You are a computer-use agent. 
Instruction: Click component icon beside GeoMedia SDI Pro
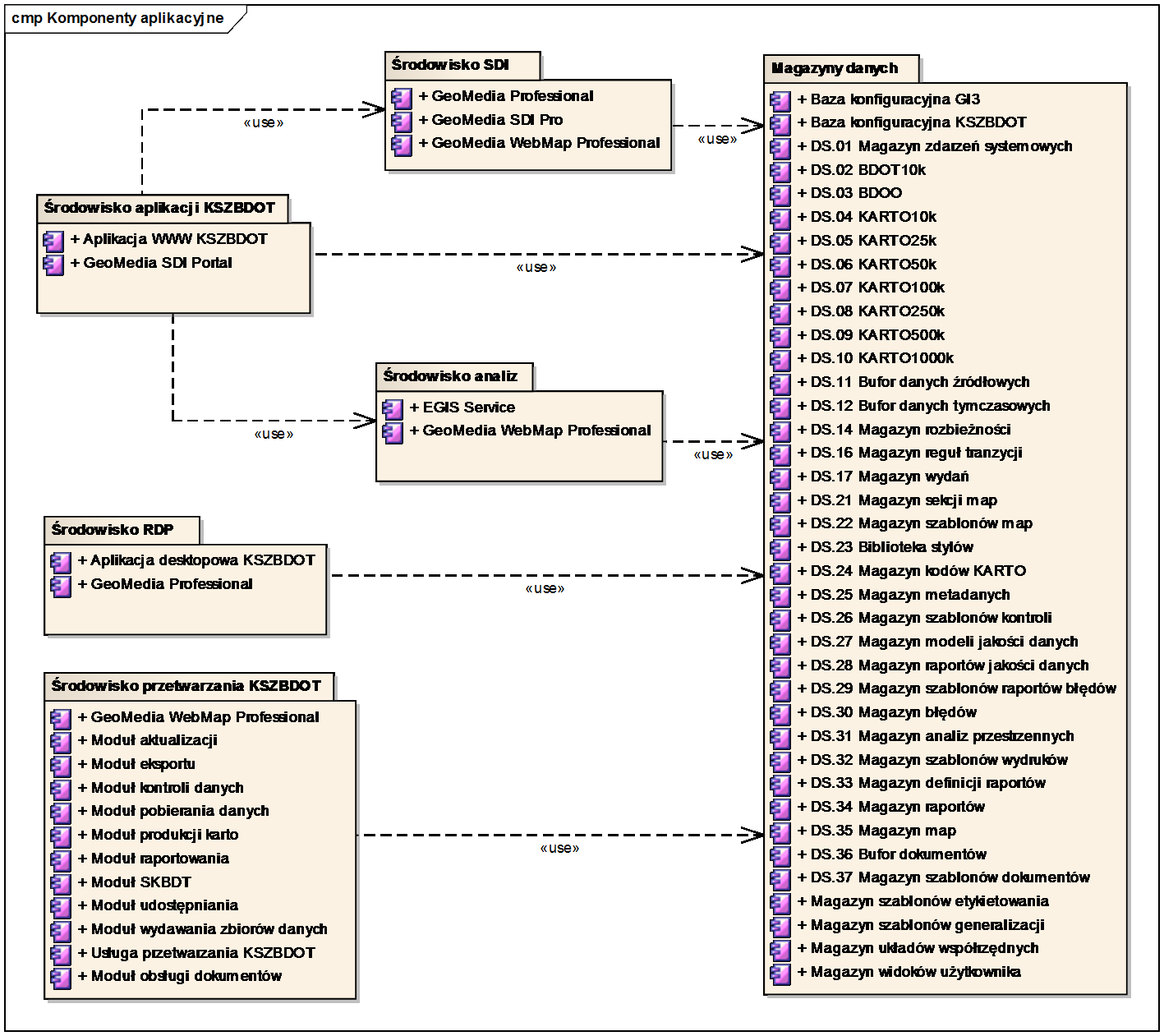[402, 122]
